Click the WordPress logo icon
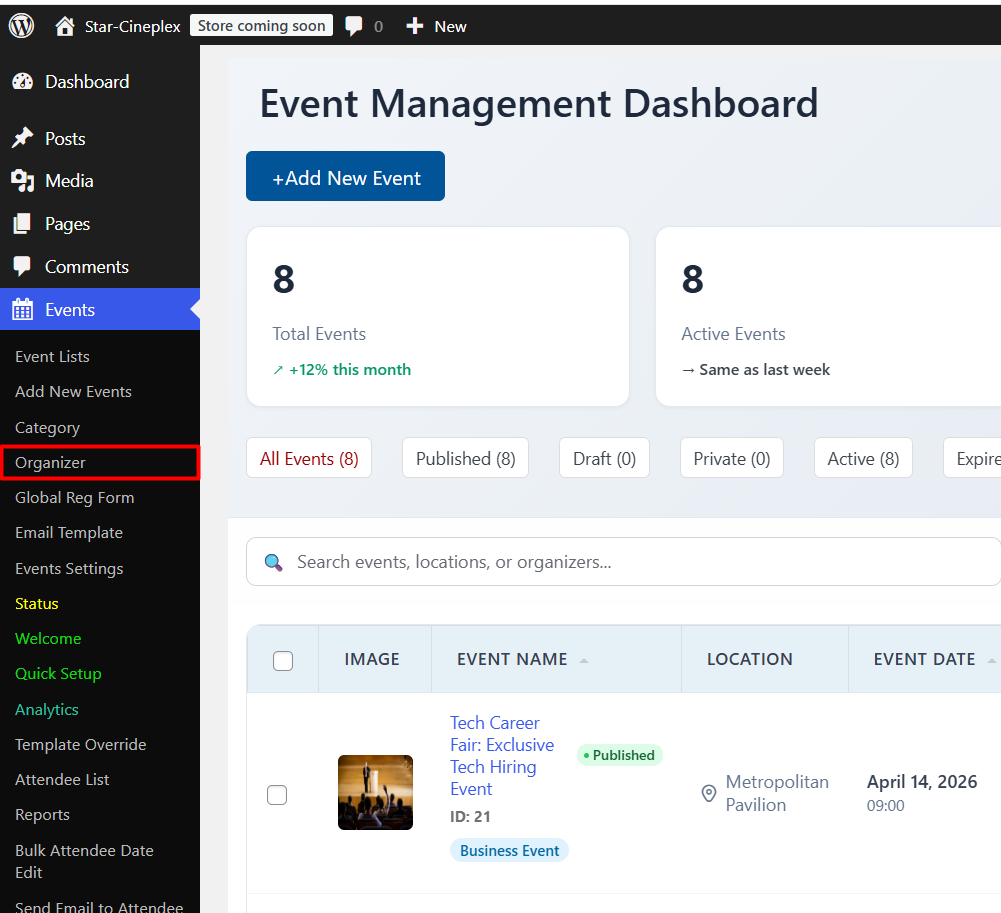This screenshot has width=1001, height=913. coord(21,26)
